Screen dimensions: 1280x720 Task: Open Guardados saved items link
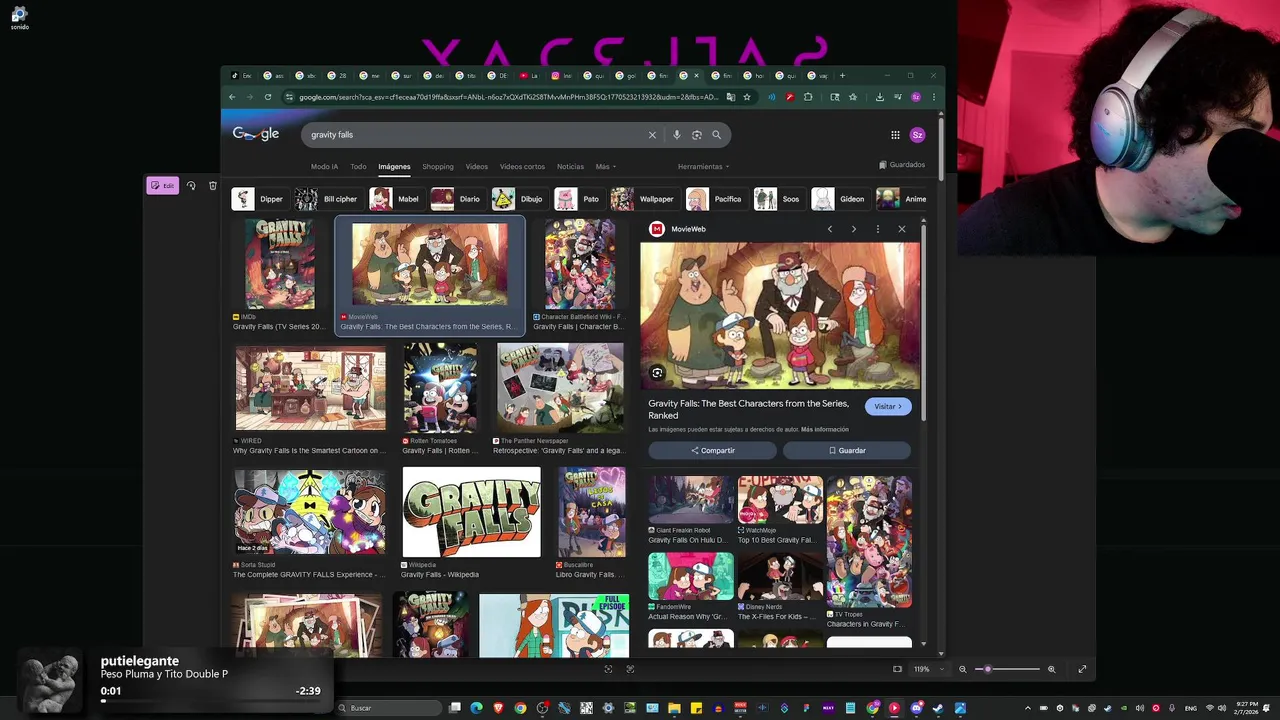(x=902, y=165)
